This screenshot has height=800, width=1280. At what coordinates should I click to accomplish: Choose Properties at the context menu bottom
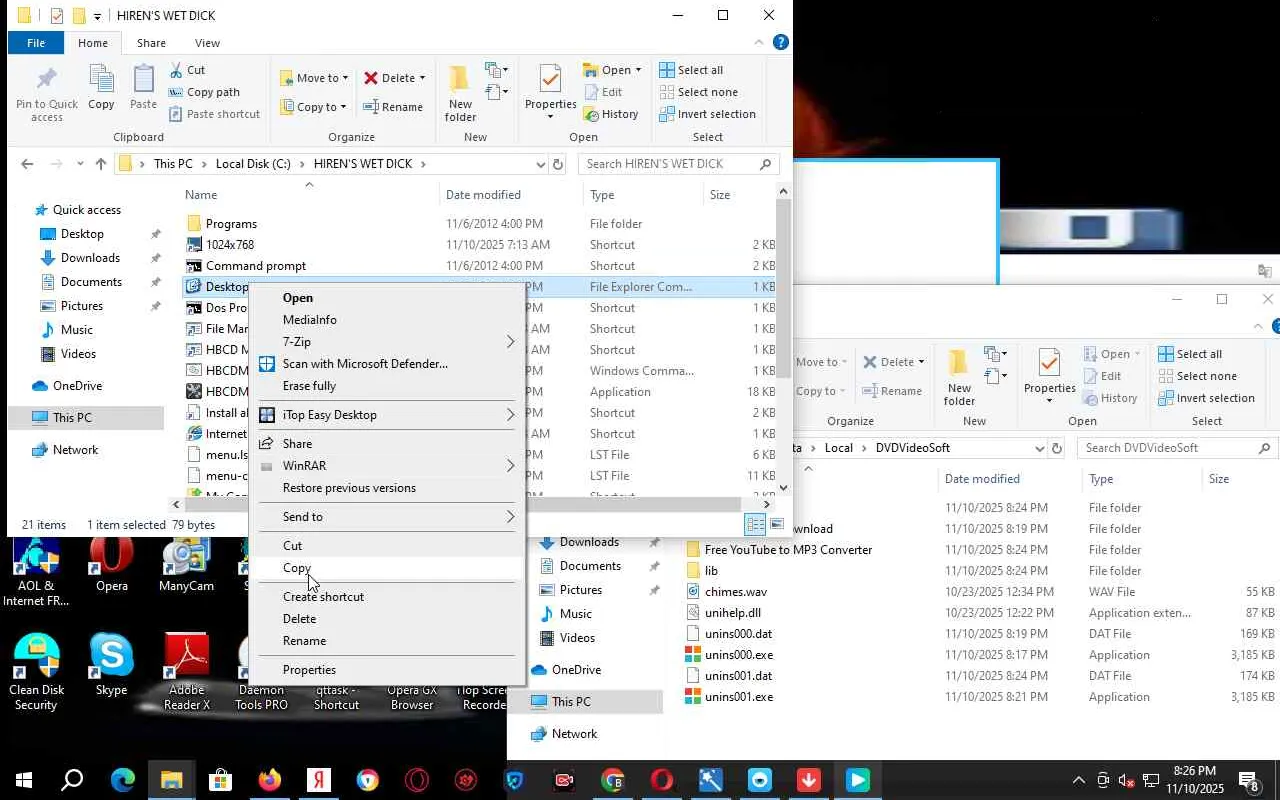[309, 670]
